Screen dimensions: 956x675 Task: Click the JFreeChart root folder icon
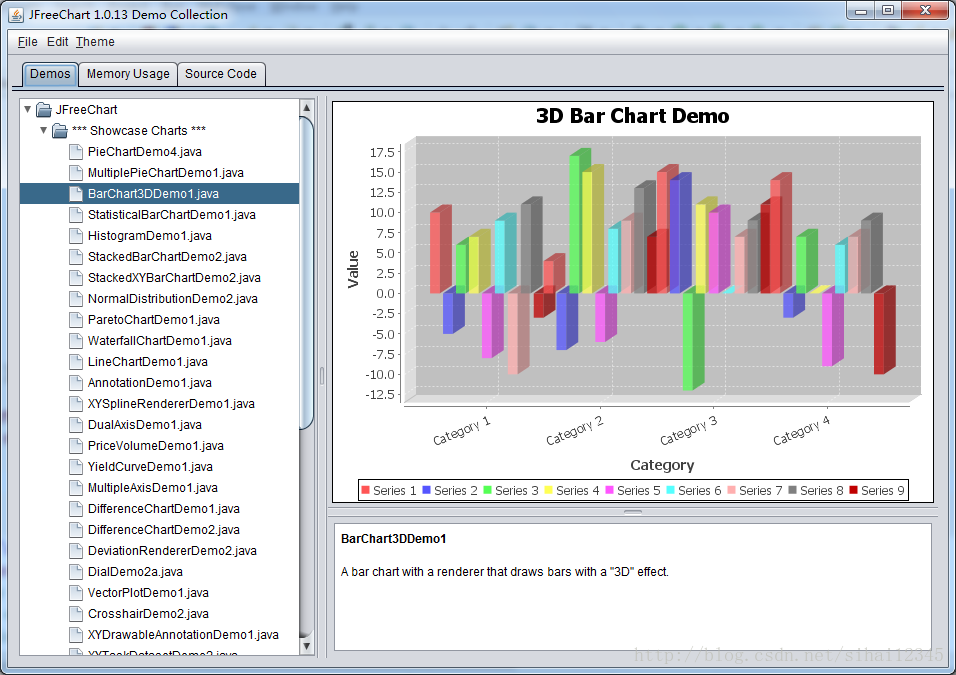point(43,110)
